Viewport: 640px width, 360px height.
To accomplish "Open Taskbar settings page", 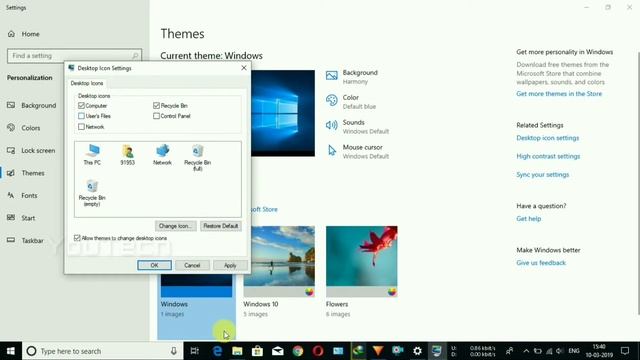I will pos(25,240).
